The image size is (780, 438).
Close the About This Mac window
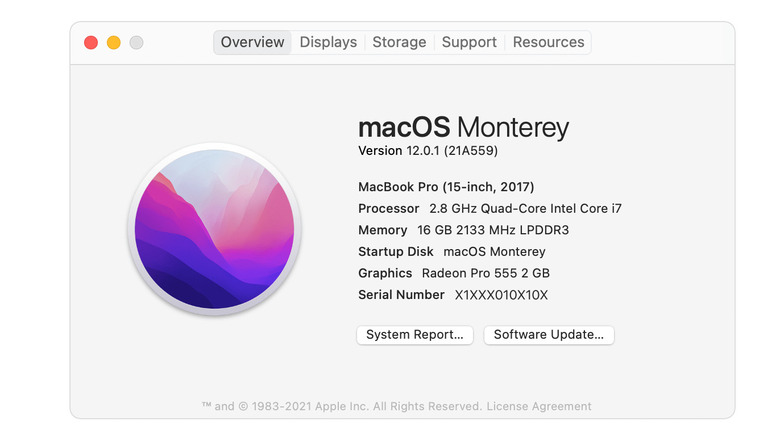pos(91,42)
